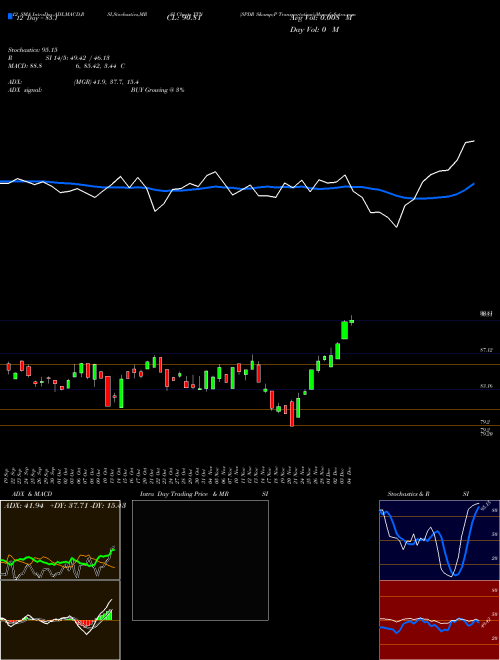
Task: Click the 'ADX signal:' label
Action: coord(25,90)
